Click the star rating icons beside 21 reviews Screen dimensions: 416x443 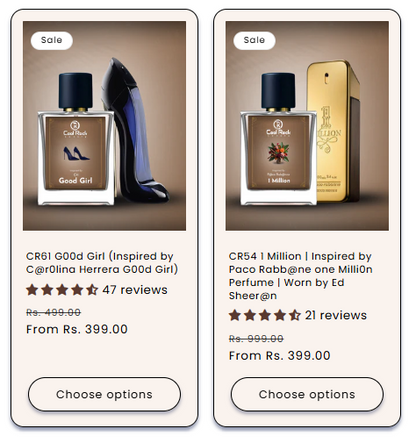coord(265,315)
